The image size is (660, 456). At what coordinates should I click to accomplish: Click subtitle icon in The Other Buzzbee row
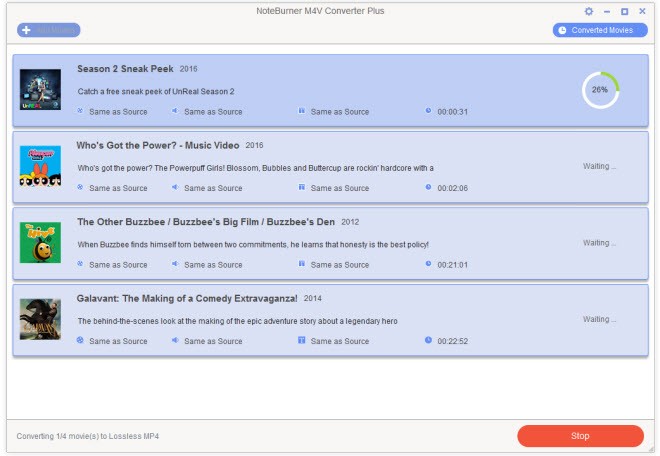pyautogui.click(x=301, y=264)
